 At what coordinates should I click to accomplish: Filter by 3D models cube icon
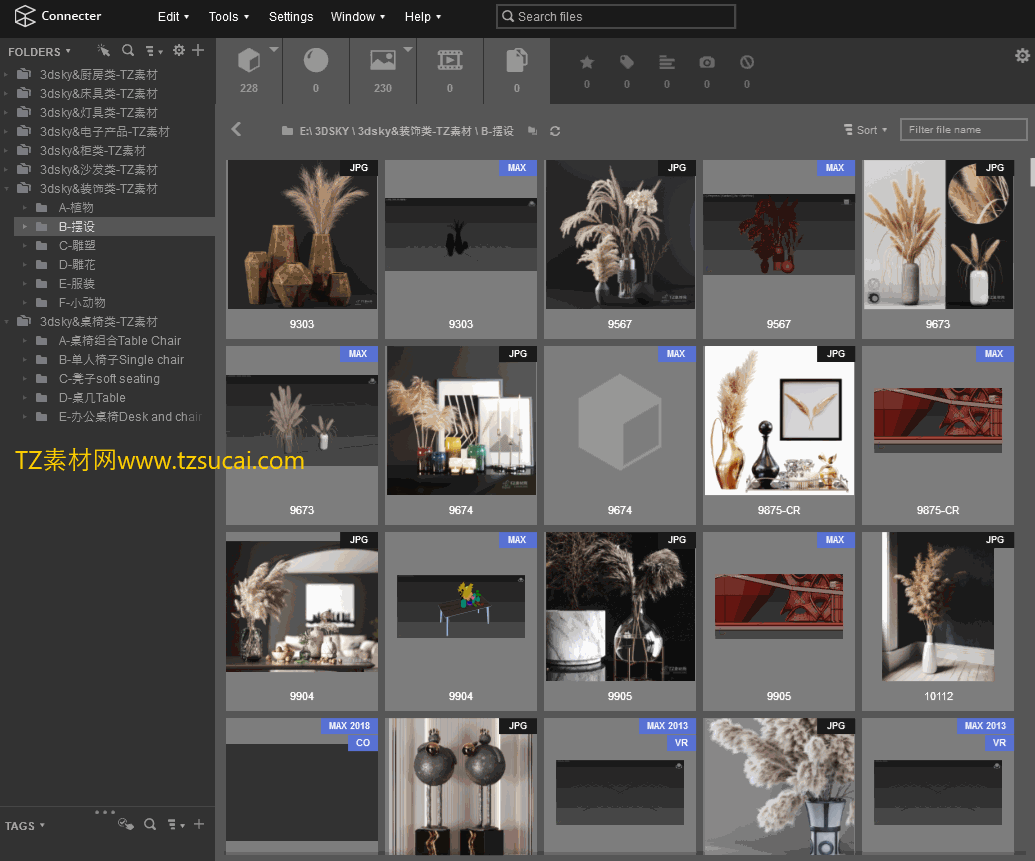click(249, 62)
